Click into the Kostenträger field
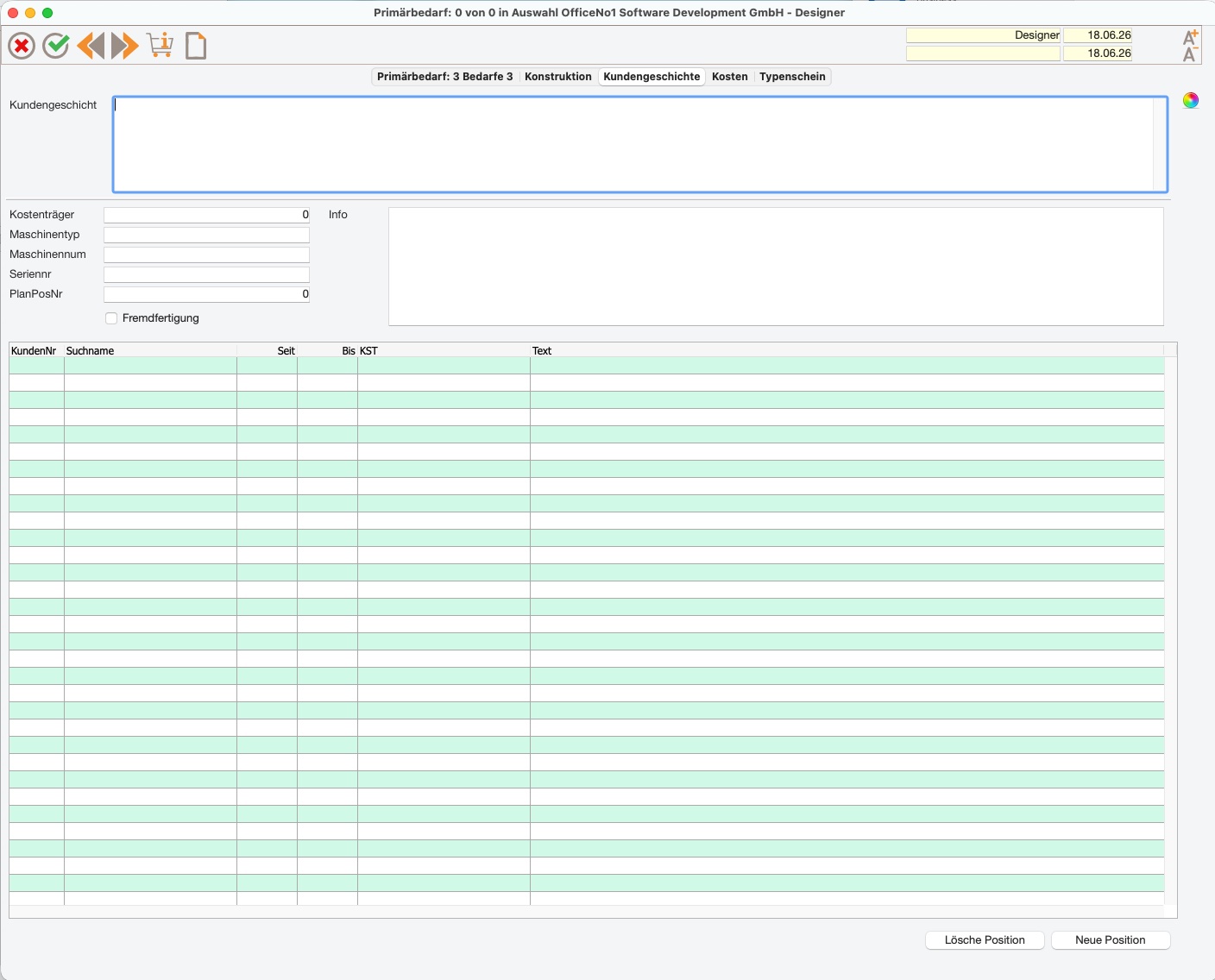 pyautogui.click(x=206, y=215)
